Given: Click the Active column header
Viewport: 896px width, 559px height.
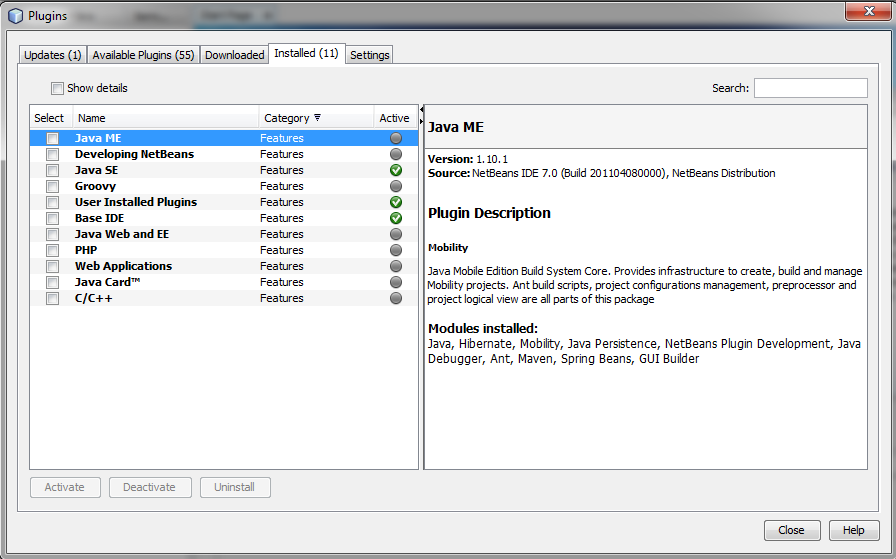Looking at the screenshot, I should click(395, 118).
